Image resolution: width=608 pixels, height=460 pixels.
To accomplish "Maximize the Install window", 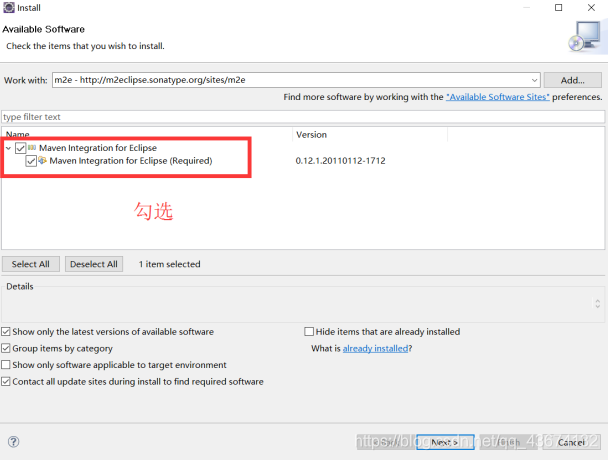I will pyautogui.click(x=558, y=7).
